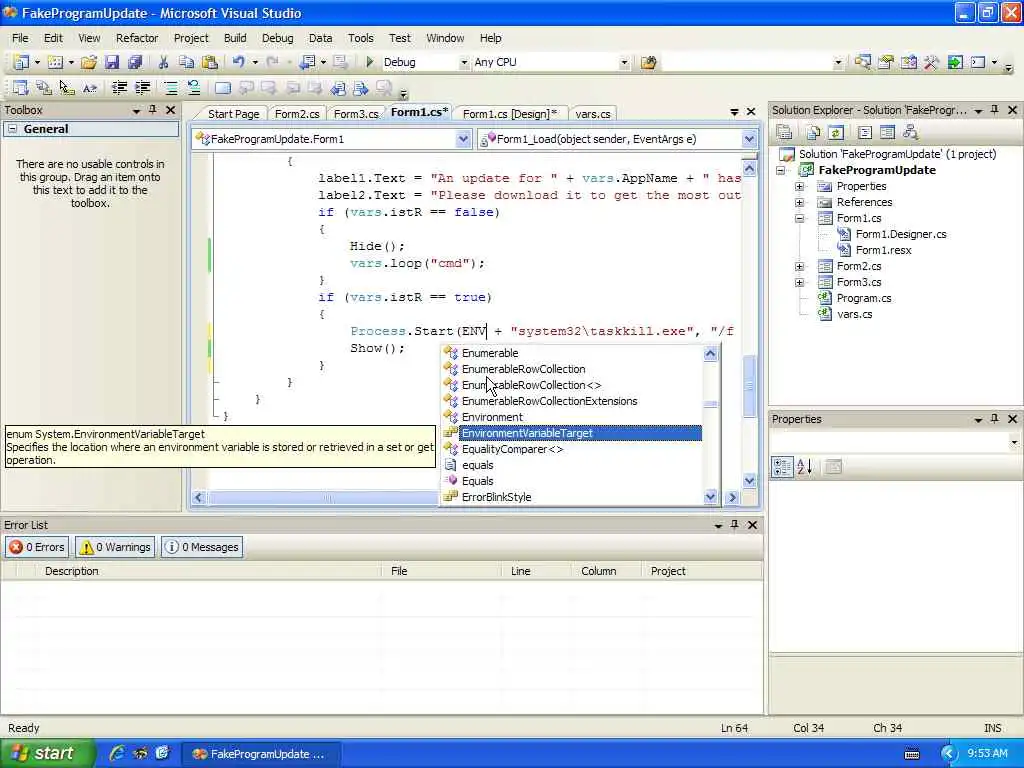
Task: Uncomment the selected lines icon
Action: pos(194,88)
